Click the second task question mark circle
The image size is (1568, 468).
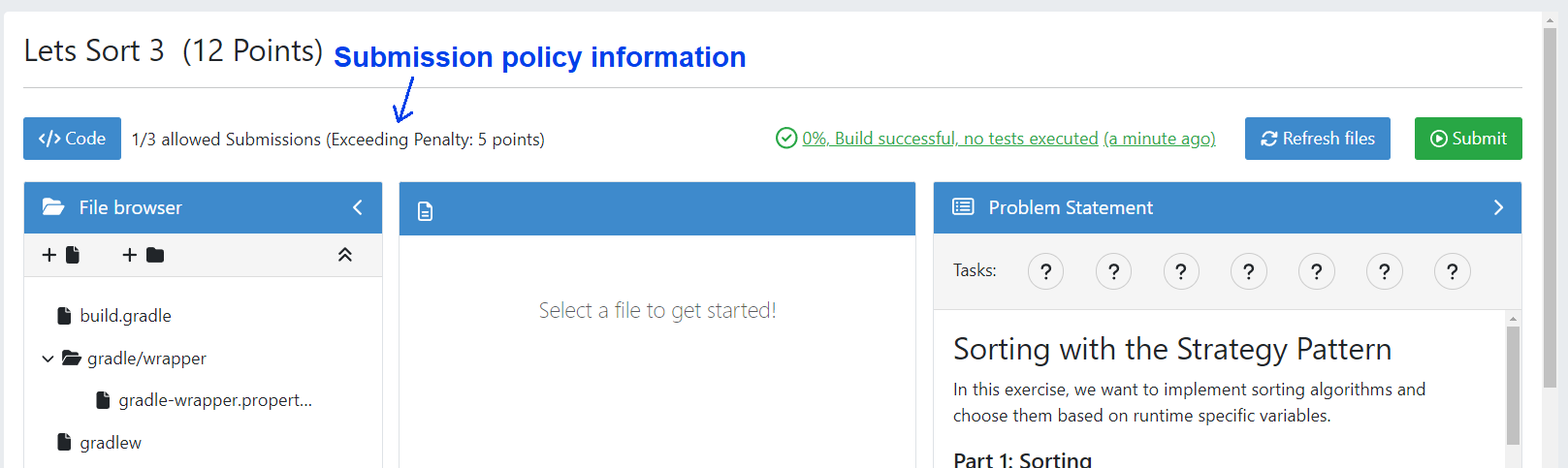point(1113,271)
